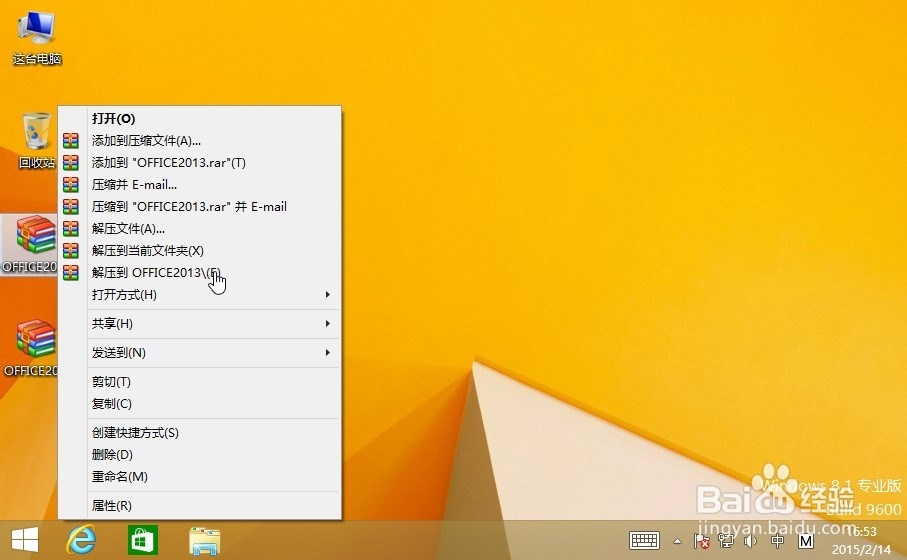Image resolution: width=907 pixels, height=560 pixels.
Task: Open Windows Store from taskbar
Action: tap(142, 540)
